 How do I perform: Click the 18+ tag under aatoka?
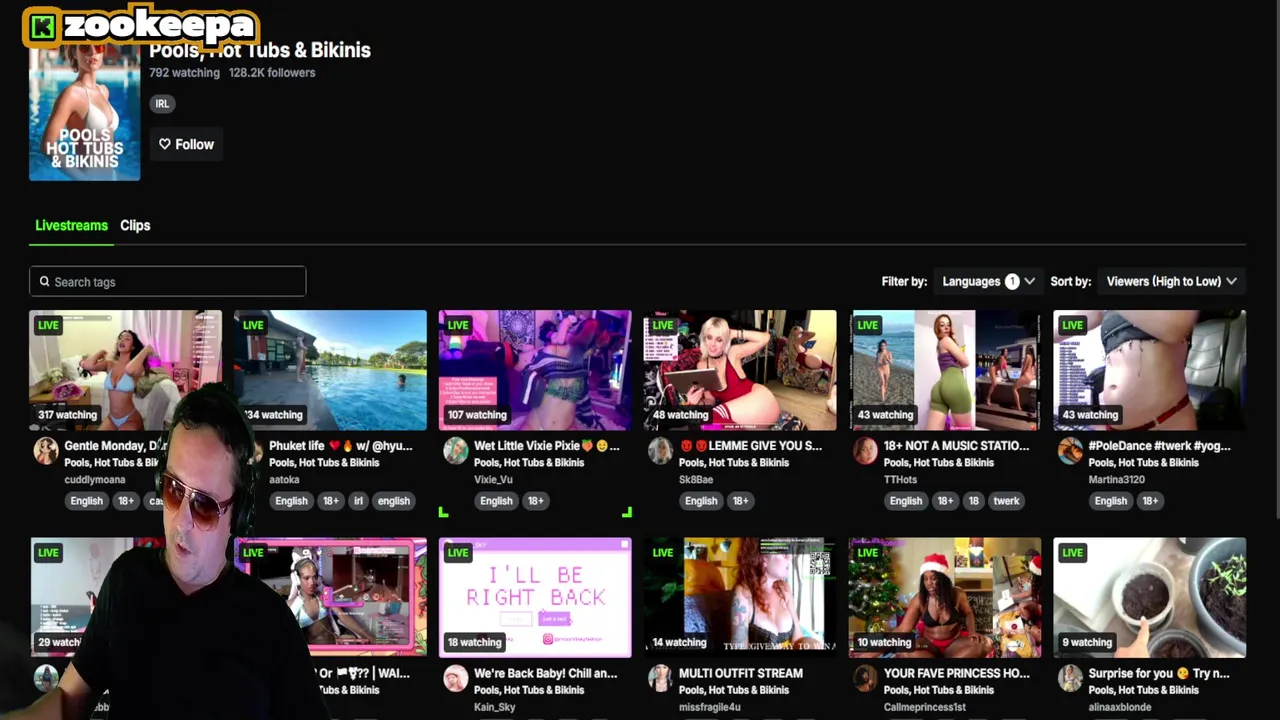pyautogui.click(x=330, y=501)
